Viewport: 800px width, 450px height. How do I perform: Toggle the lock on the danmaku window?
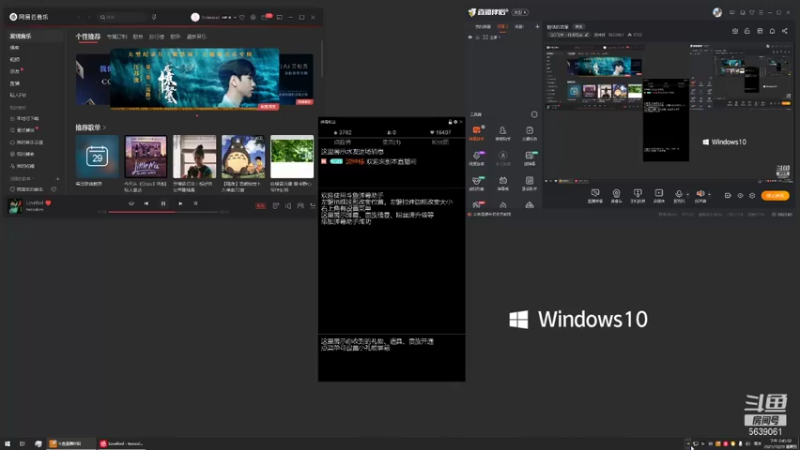point(450,122)
